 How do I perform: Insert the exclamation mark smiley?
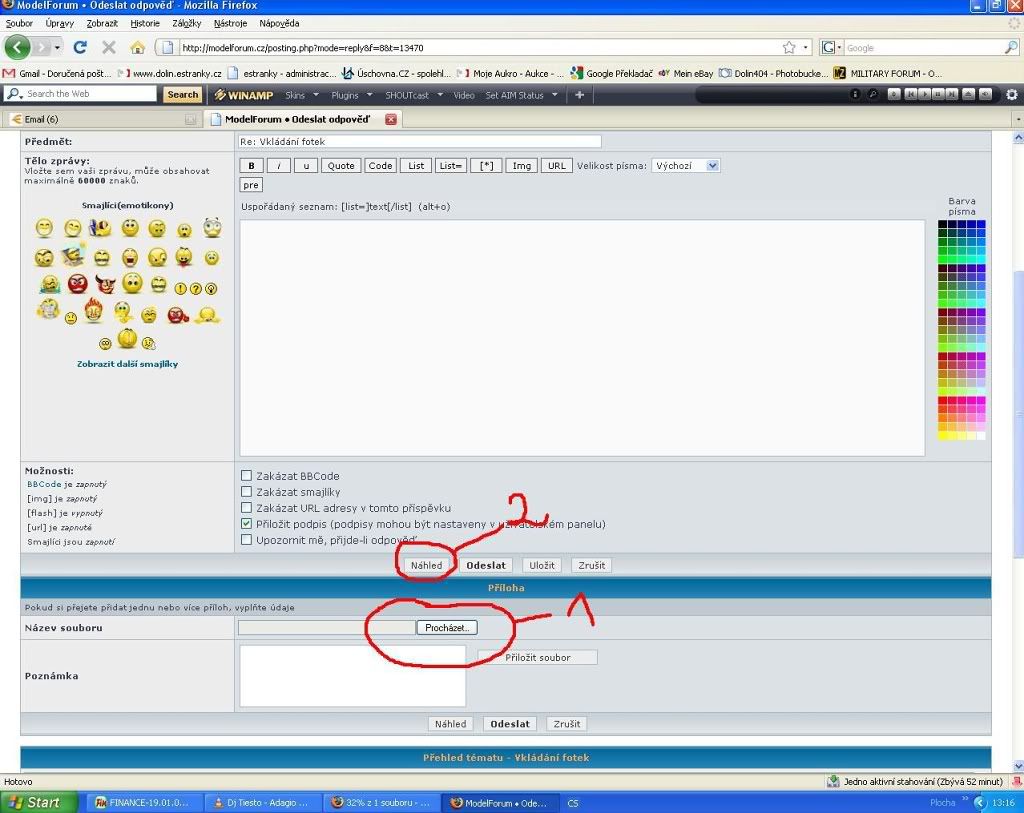[180, 288]
